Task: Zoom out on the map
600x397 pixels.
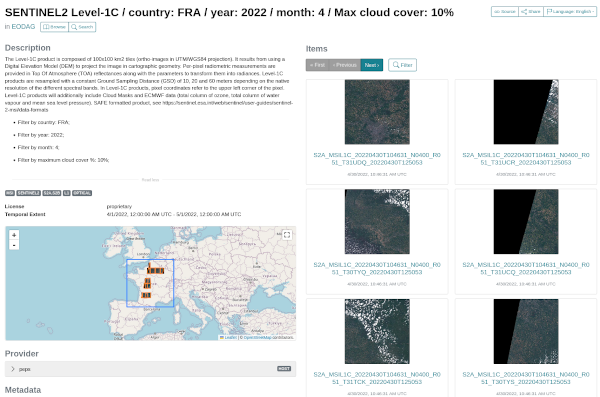Action: (x=14, y=245)
